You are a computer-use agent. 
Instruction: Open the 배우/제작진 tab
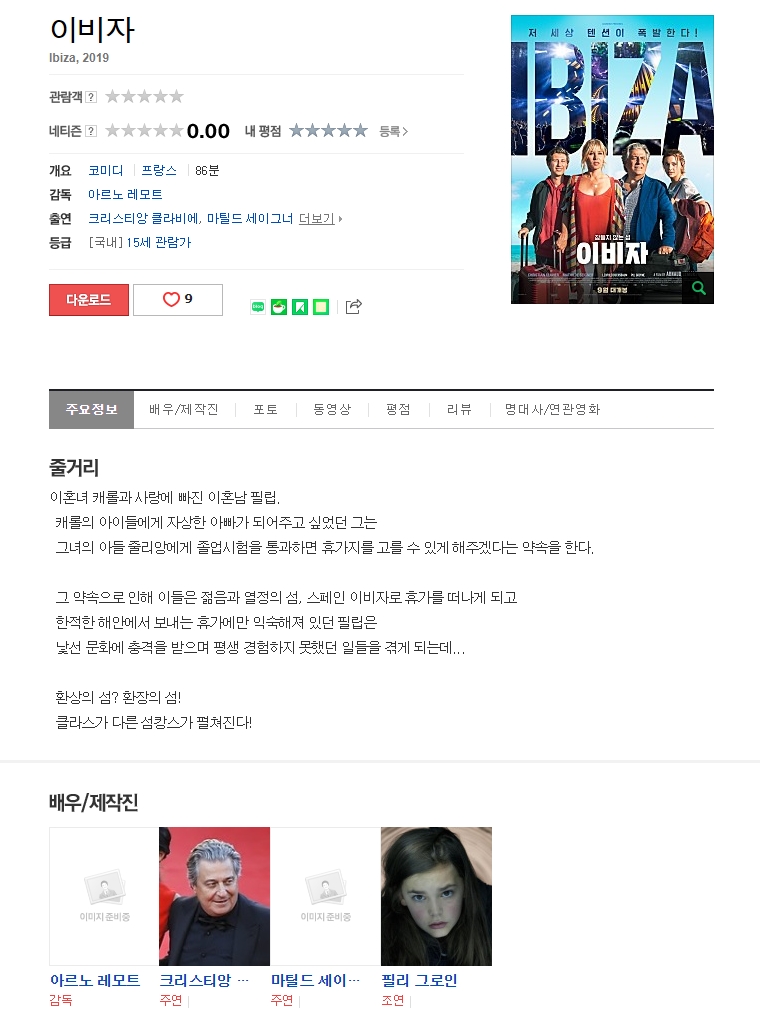(x=183, y=409)
